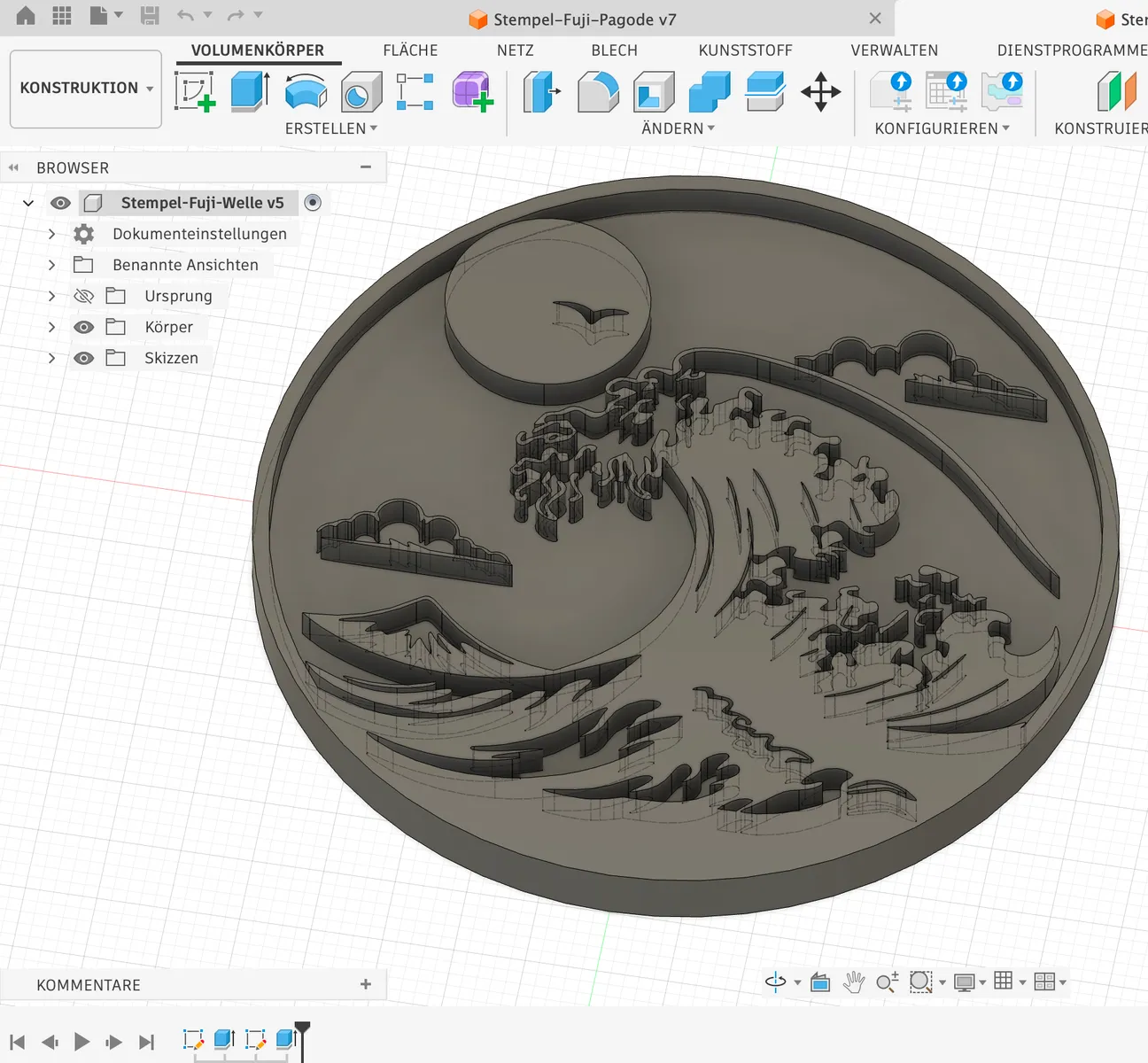Screen dimensions: 1148x1063
Task: Expand Dokumenteinstellungen in the browser
Action: tap(51, 234)
